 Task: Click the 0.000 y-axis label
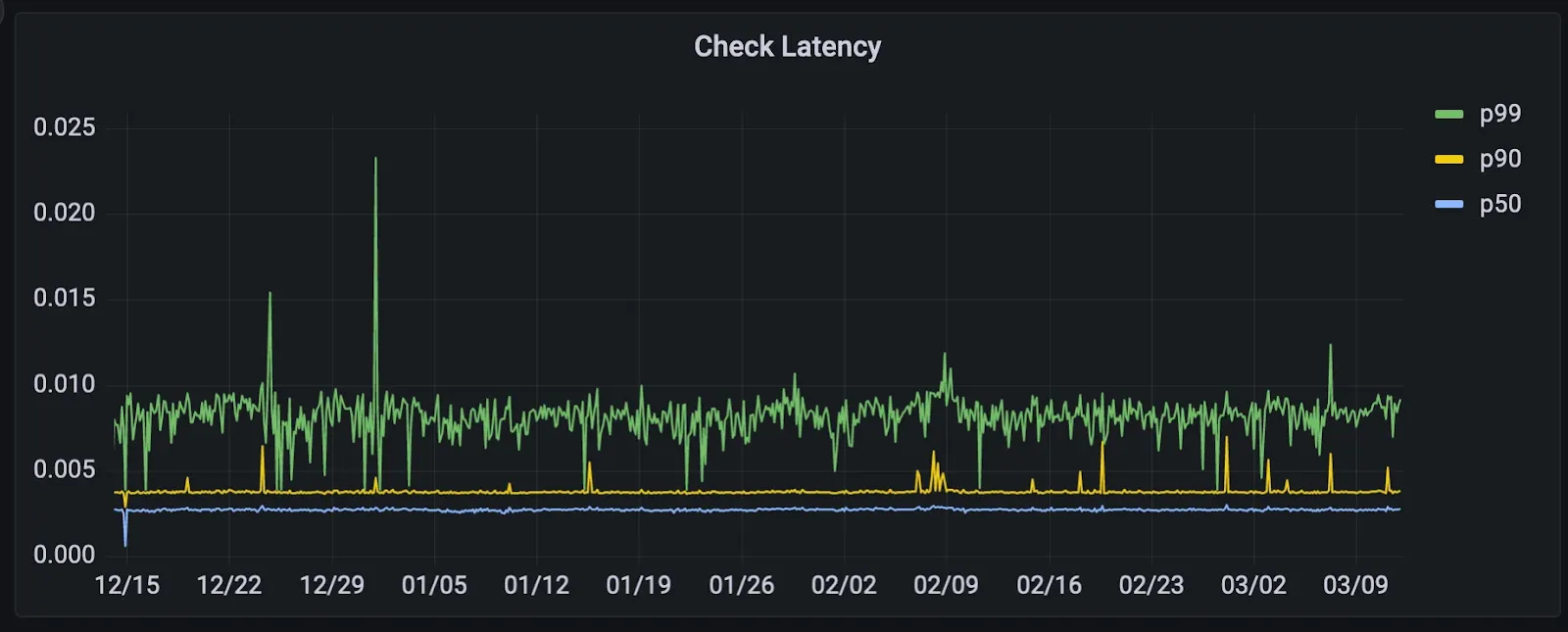coord(65,555)
